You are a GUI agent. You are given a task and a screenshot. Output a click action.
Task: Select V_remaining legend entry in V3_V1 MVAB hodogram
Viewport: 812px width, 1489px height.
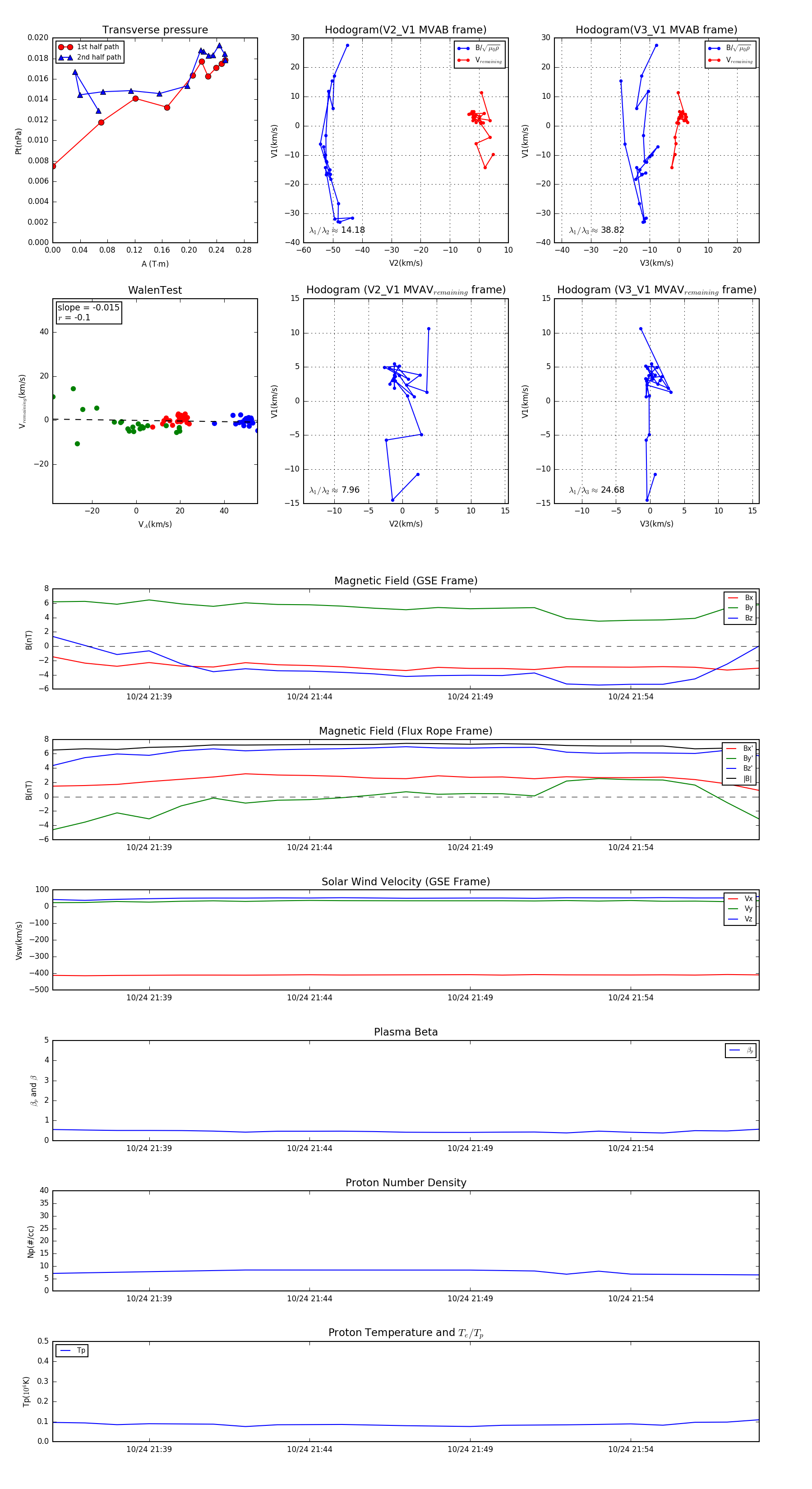click(730, 60)
